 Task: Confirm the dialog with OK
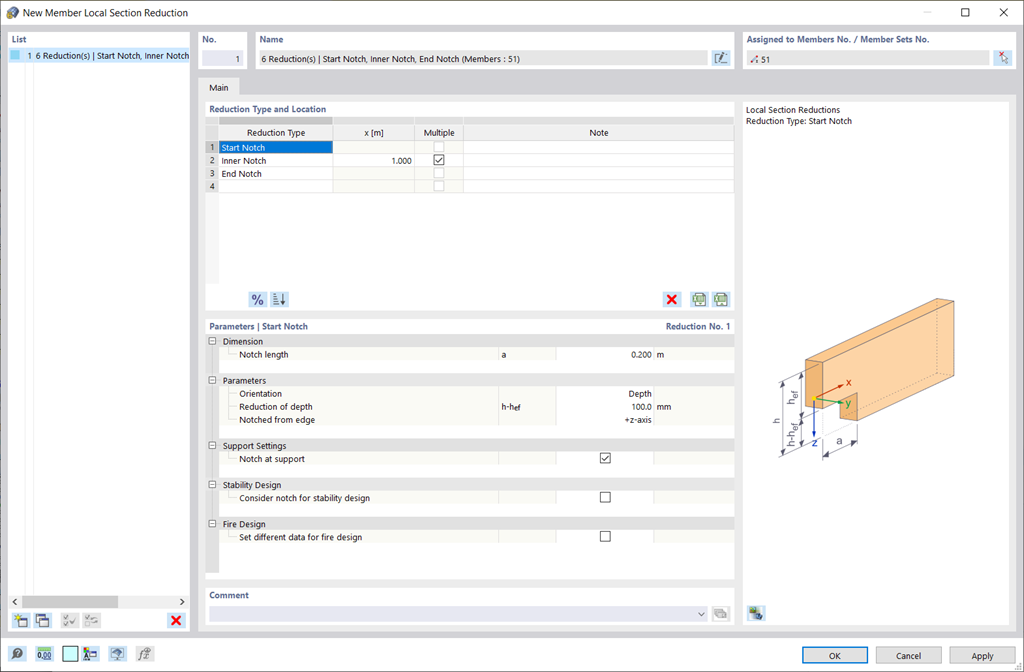pos(834,655)
